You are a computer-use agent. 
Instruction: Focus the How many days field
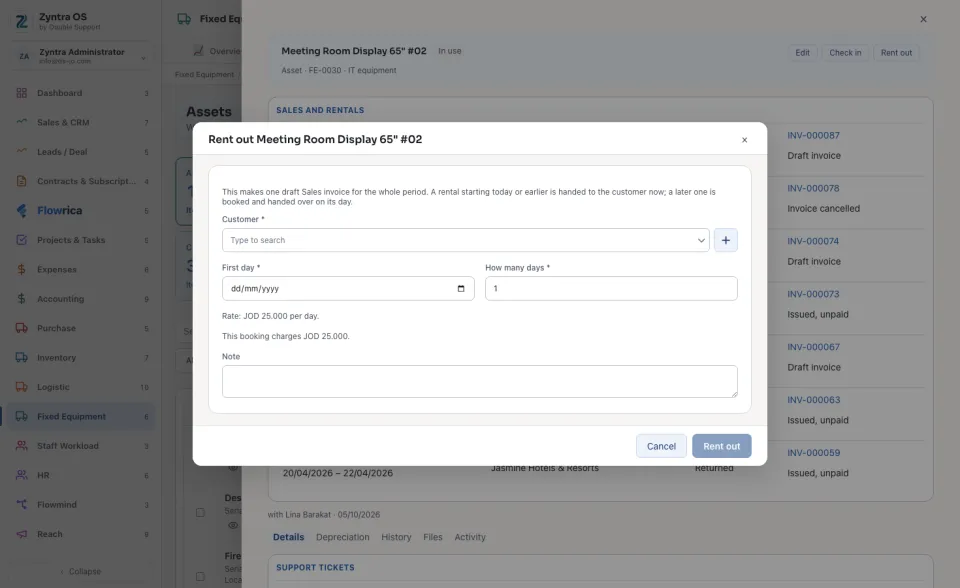[611, 288]
